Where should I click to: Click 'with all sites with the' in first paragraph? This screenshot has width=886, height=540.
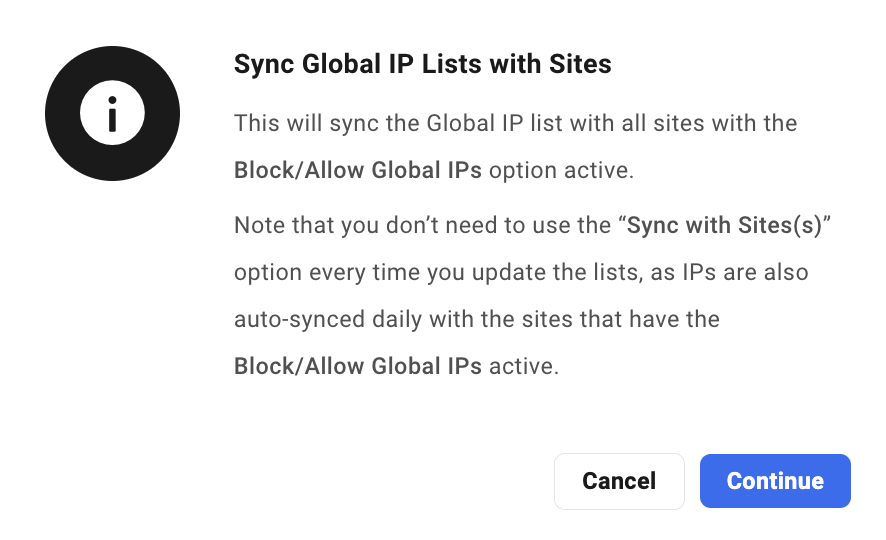683,123
